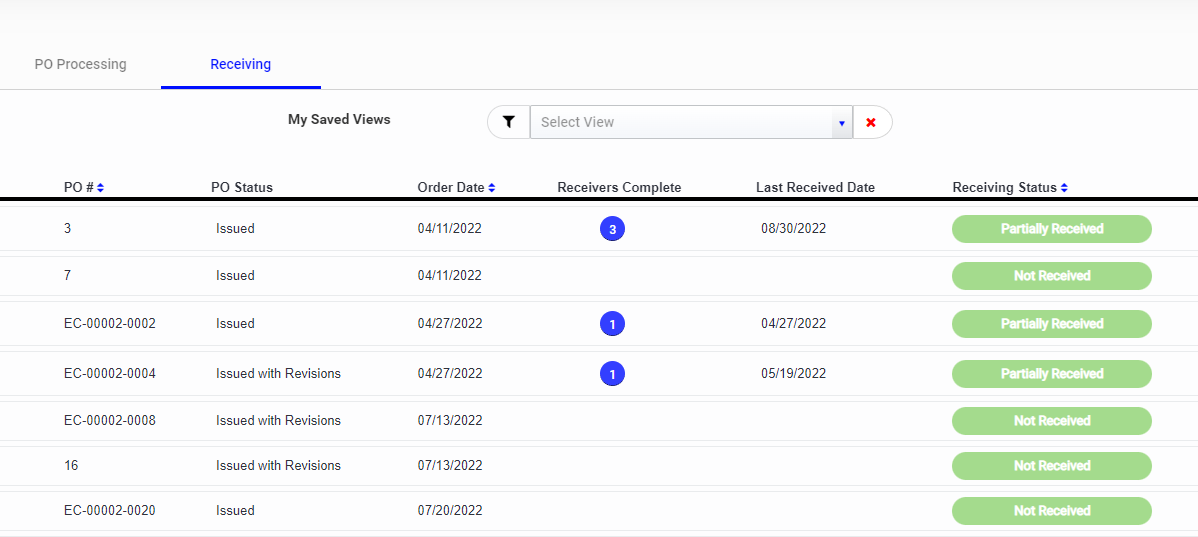Select PO number 7 cell
Screen dimensions: 1198x537
pyautogui.click(x=67, y=276)
